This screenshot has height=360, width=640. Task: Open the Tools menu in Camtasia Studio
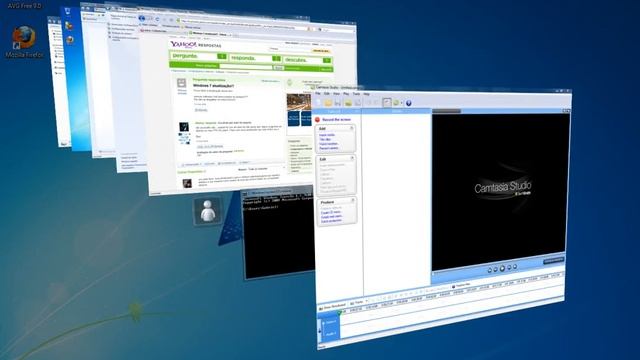coord(356,94)
